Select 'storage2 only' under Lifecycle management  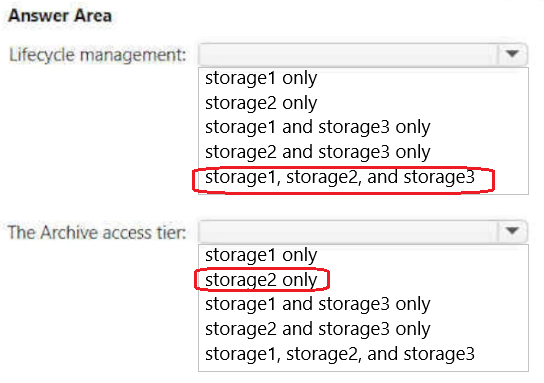pos(261,103)
